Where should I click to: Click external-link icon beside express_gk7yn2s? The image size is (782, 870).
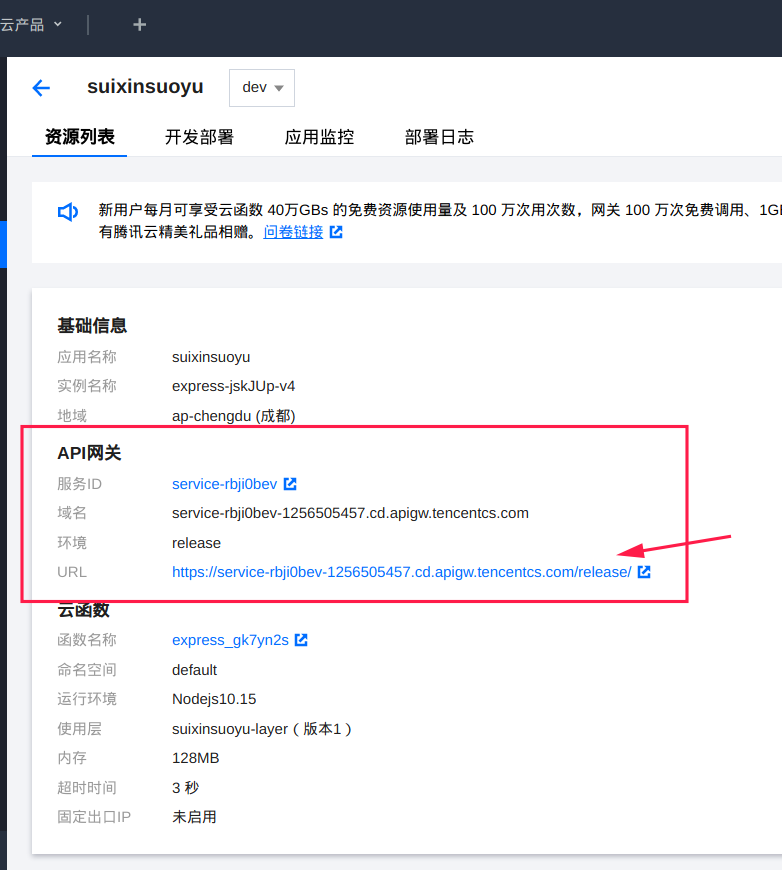coord(301,640)
